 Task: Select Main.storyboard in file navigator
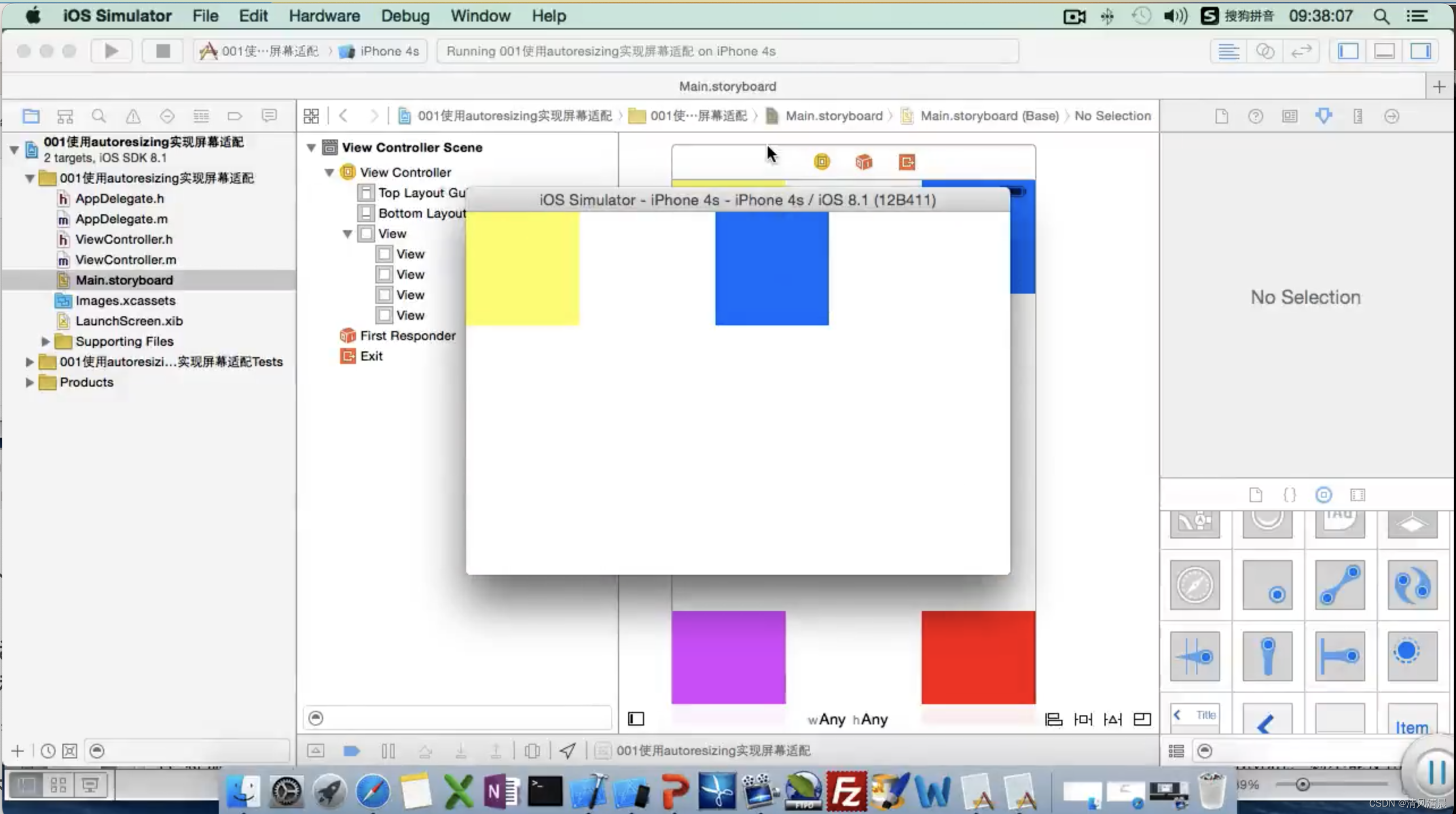pyautogui.click(x=125, y=280)
